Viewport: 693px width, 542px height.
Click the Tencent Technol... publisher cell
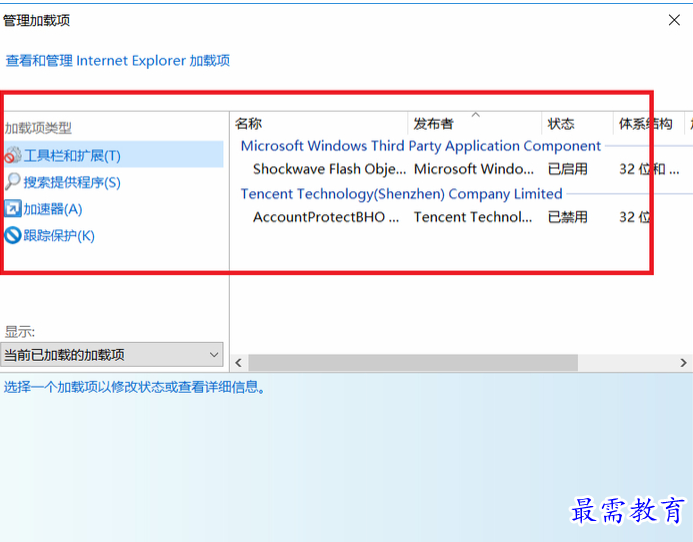pyautogui.click(x=472, y=217)
